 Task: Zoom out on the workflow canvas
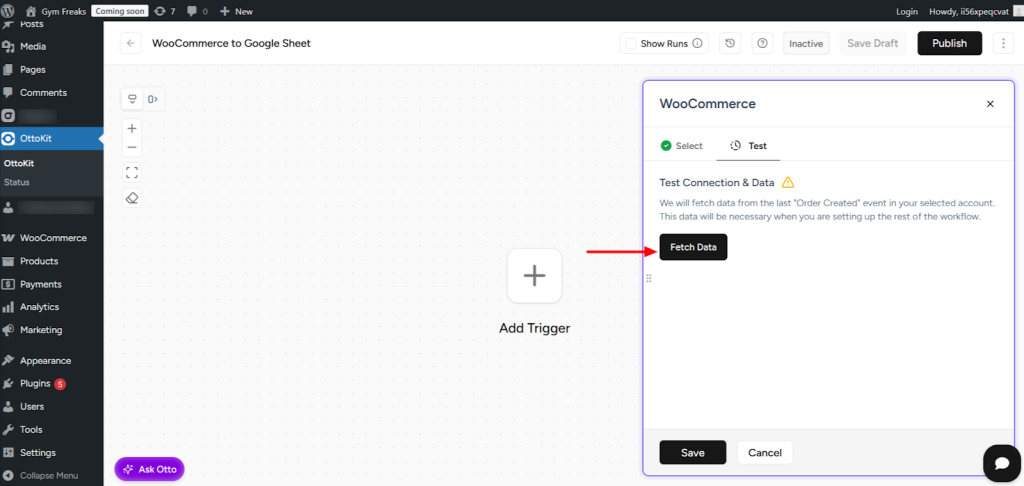point(132,148)
